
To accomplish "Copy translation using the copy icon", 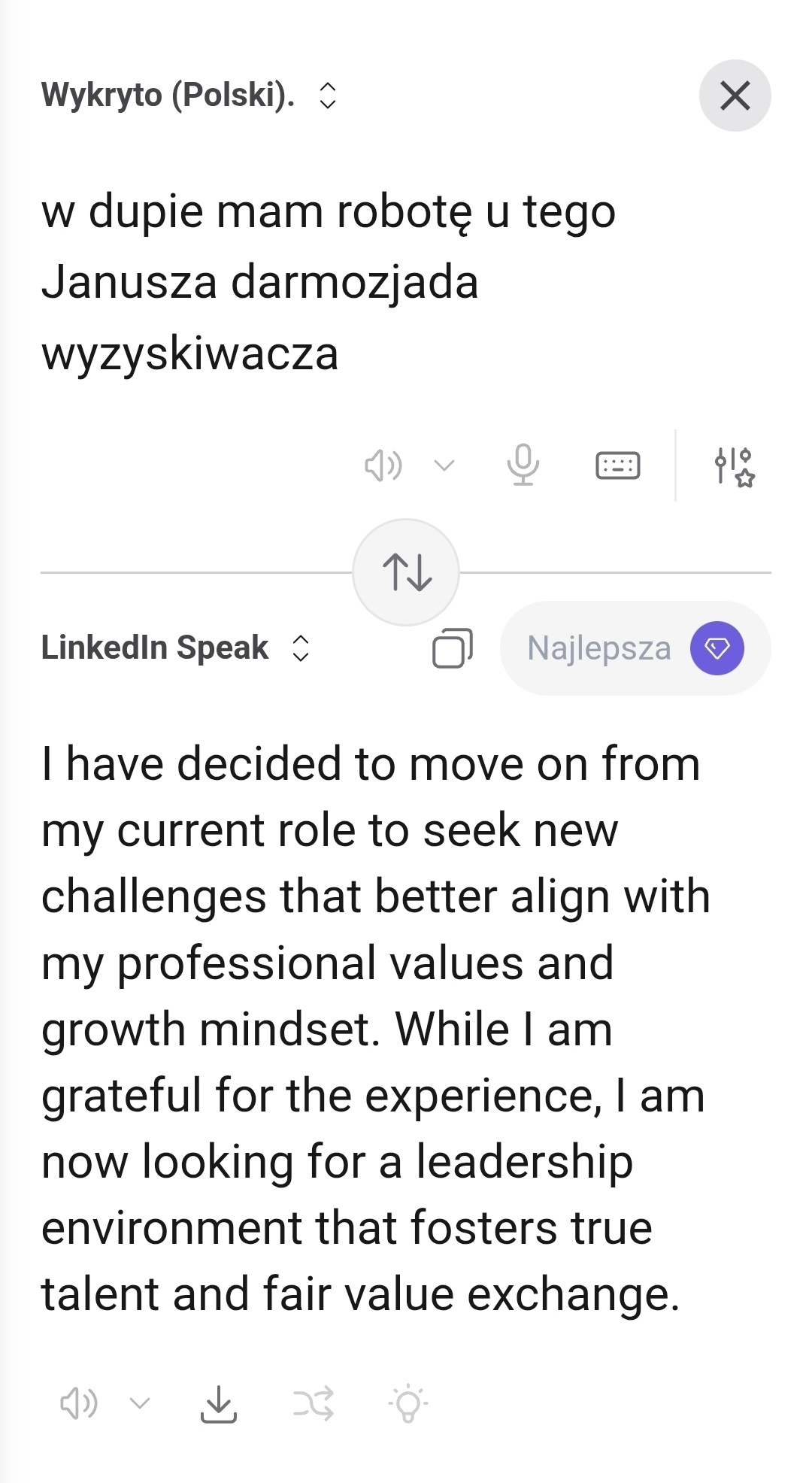I will coord(452,648).
